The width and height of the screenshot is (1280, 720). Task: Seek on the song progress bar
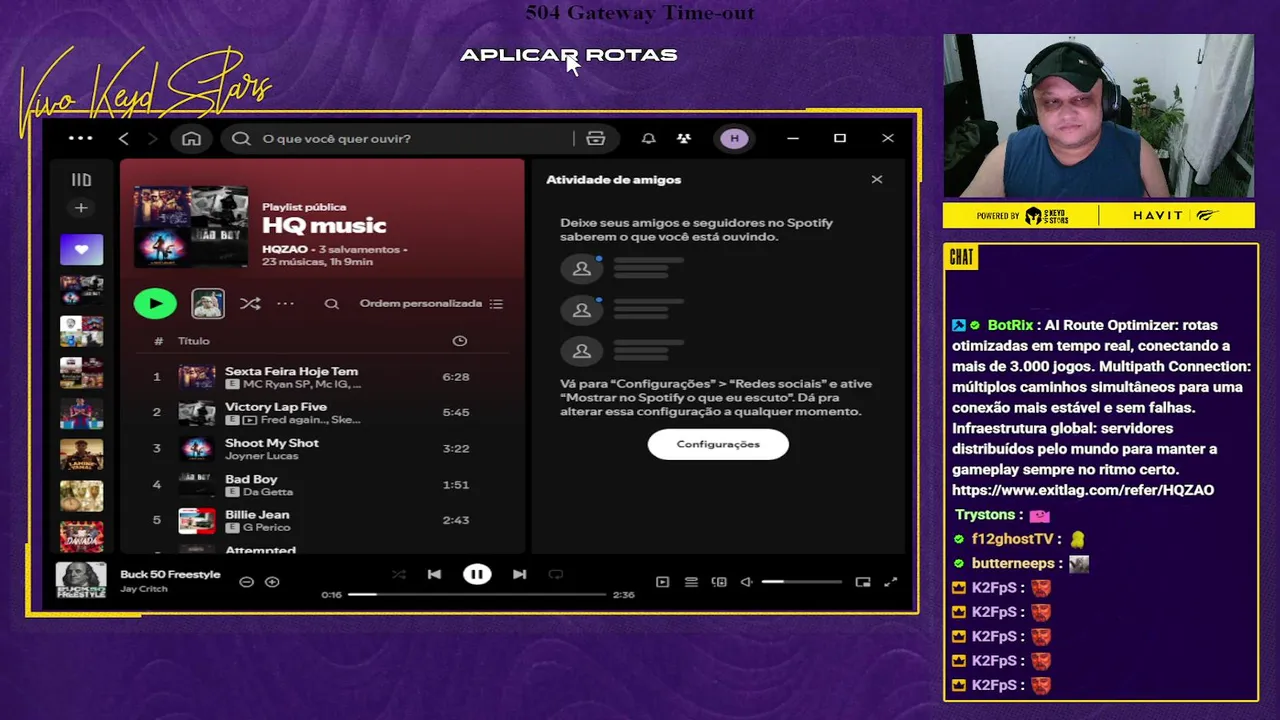(478, 594)
